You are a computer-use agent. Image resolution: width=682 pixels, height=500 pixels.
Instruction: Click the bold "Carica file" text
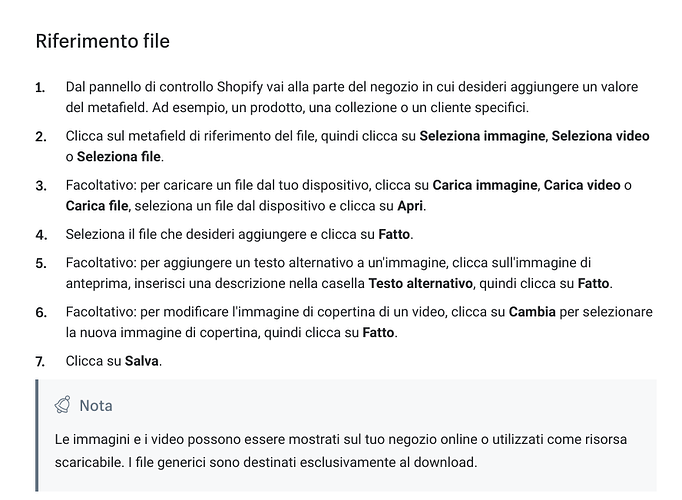(x=98, y=206)
